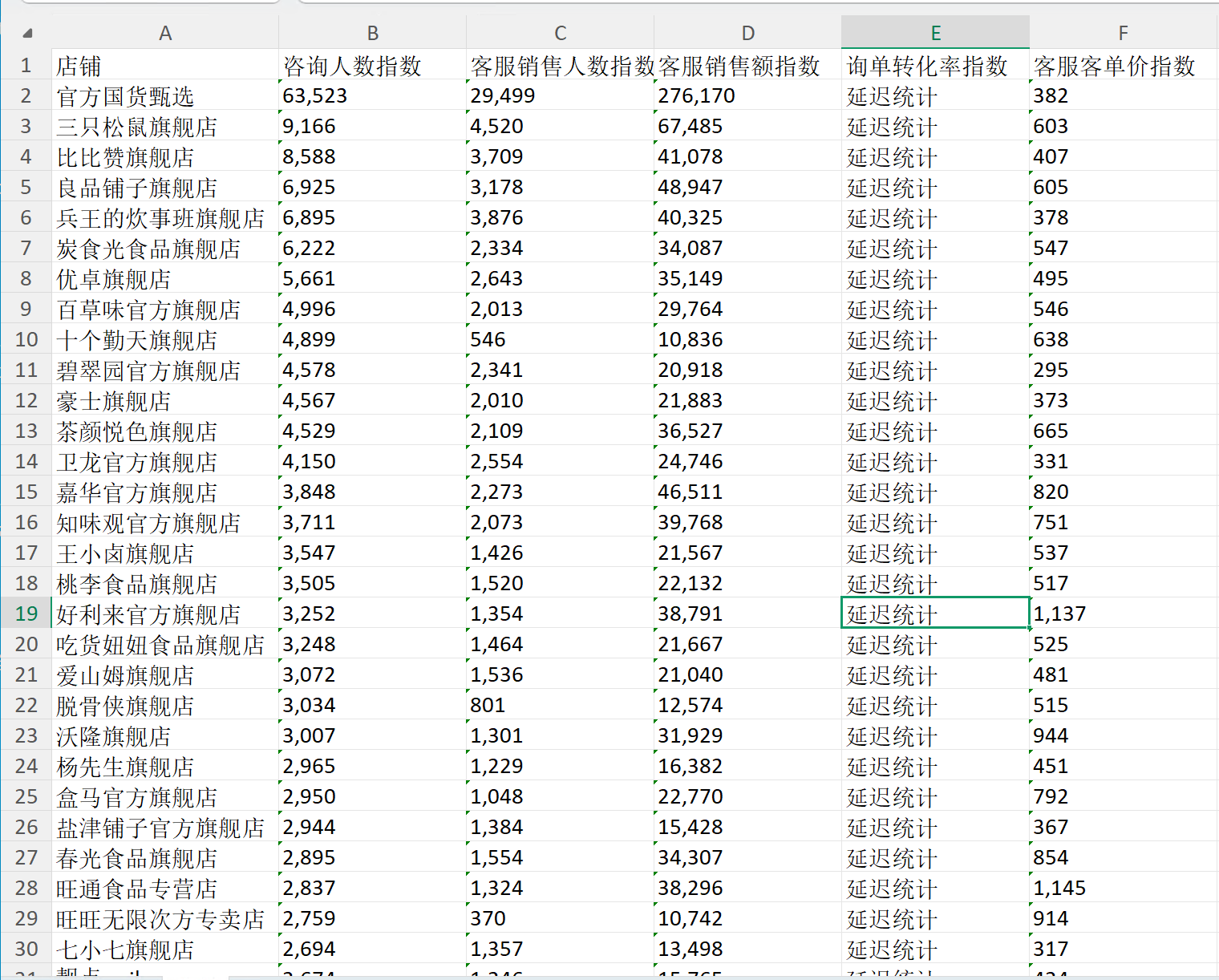Click value 3,876 in column C

496,218
